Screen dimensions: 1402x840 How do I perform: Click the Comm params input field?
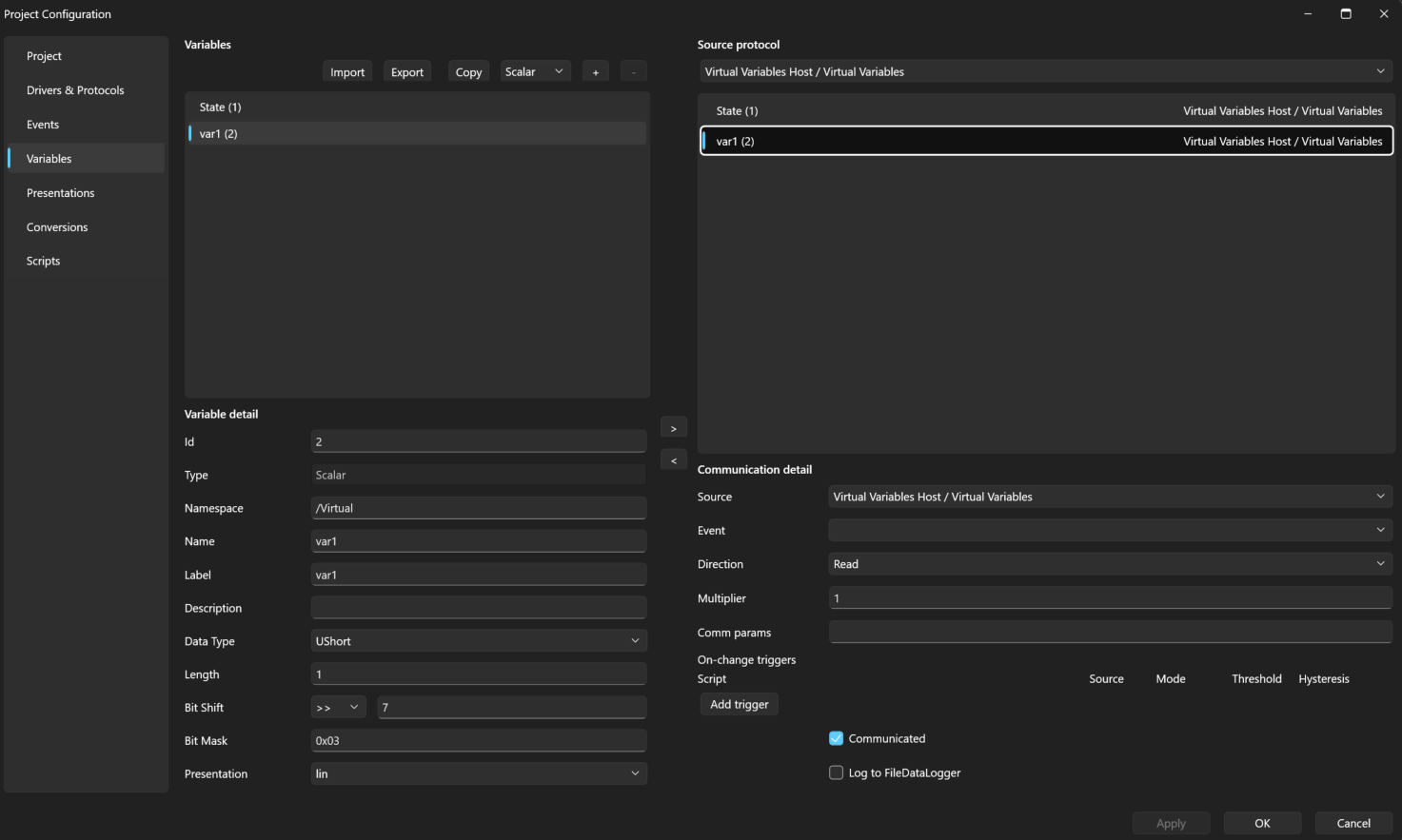click(x=1111, y=632)
